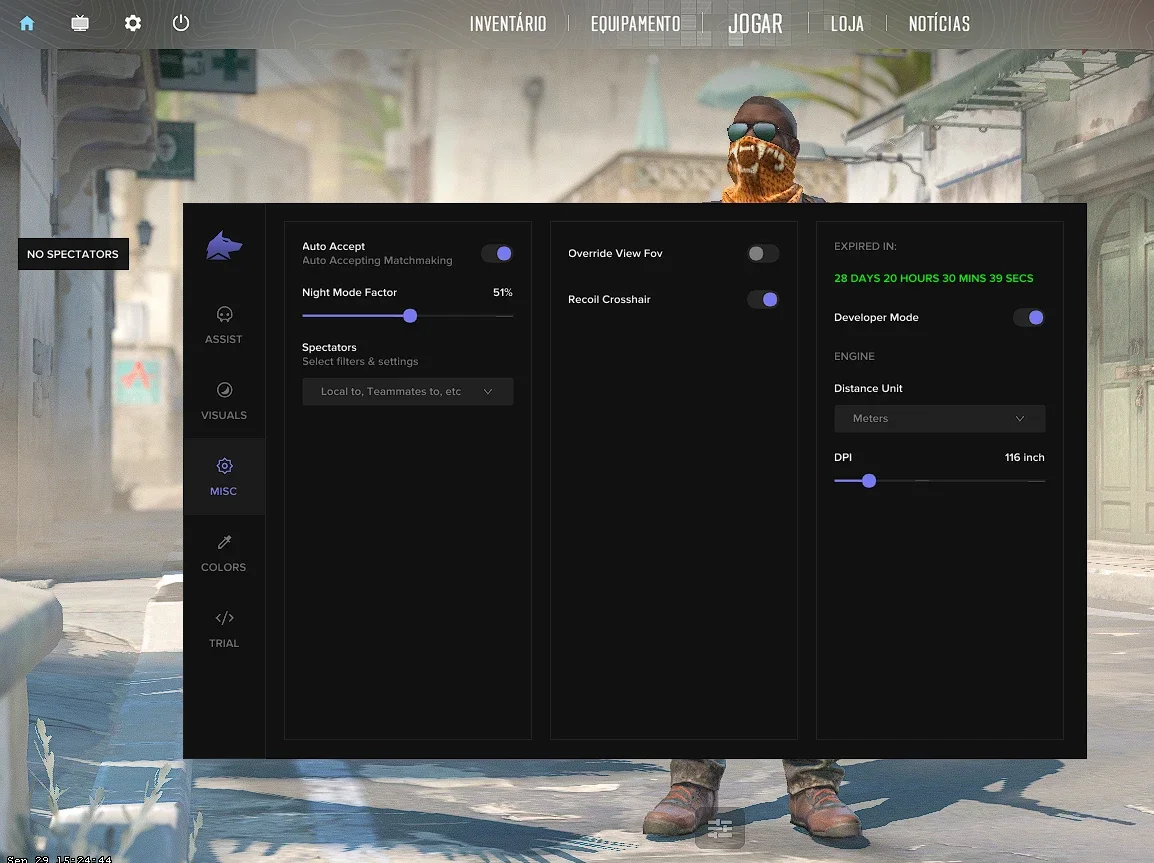Adjust the Night Mode Factor slider handle
This screenshot has width=1154, height=863.
pyautogui.click(x=410, y=316)
